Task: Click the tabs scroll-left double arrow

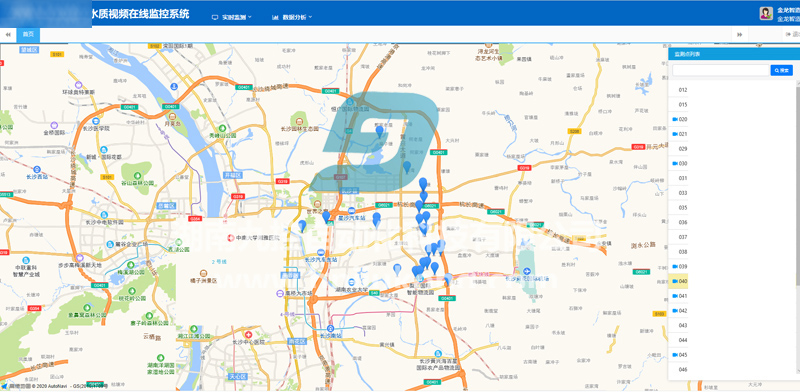Action: point(8,34)
